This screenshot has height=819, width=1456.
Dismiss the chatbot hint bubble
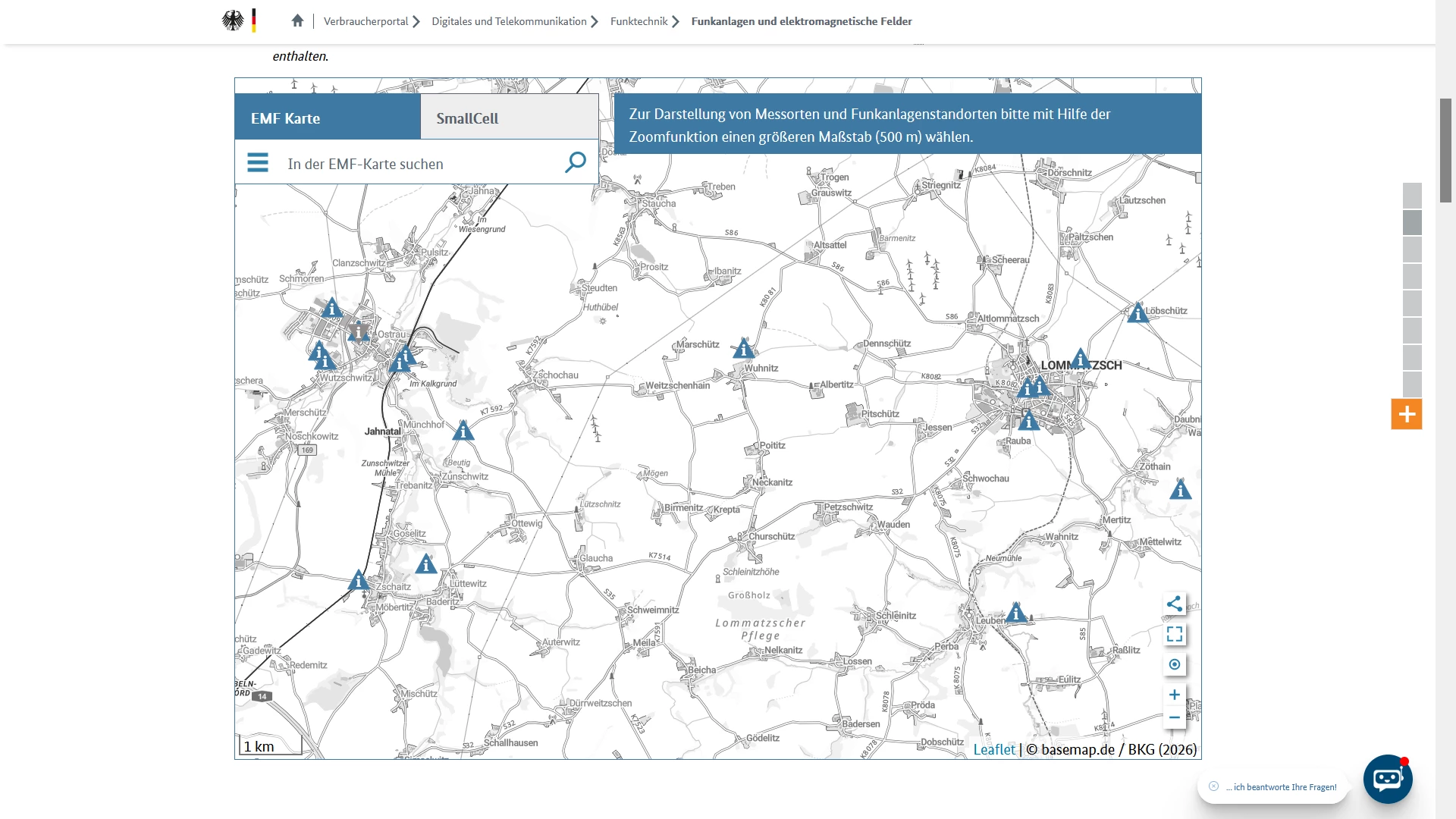click(x=1213, y=786)
